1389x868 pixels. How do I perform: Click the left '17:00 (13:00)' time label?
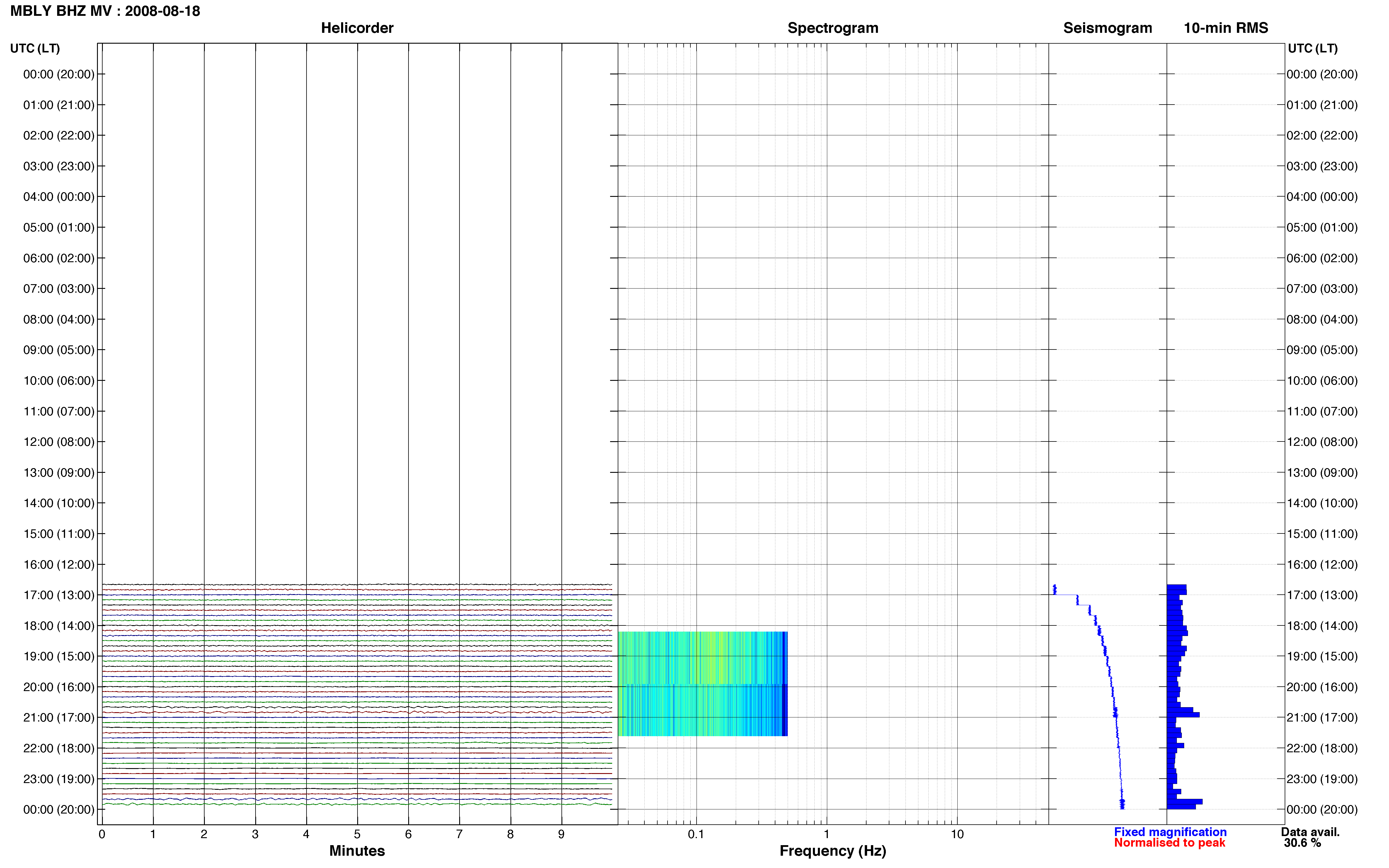coord(59,595)
